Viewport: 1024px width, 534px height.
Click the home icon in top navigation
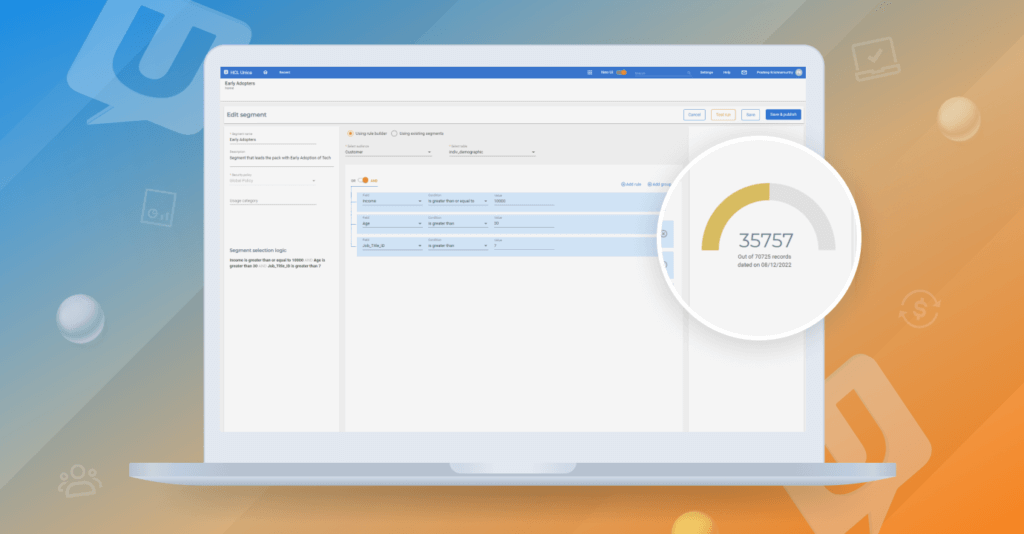(264, 72)
